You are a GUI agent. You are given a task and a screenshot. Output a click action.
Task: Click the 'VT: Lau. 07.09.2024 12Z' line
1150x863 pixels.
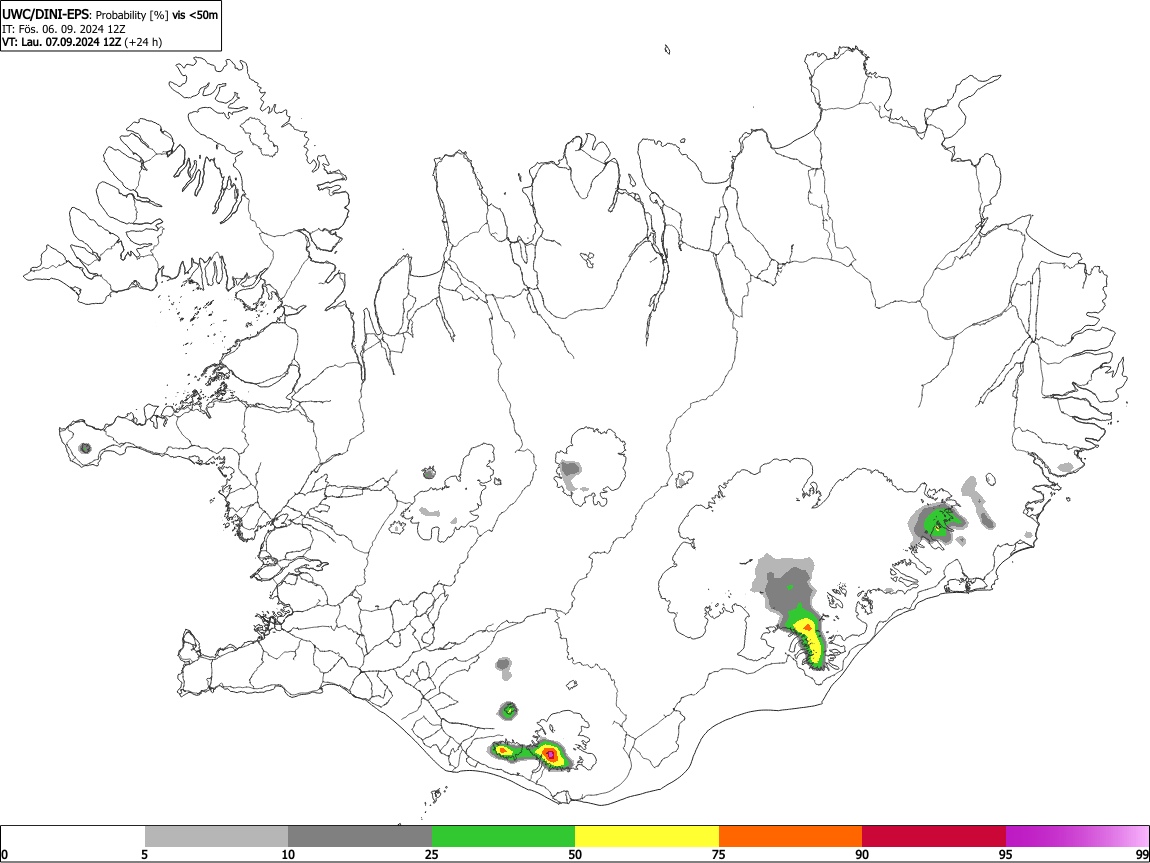(x=82, y=42)
